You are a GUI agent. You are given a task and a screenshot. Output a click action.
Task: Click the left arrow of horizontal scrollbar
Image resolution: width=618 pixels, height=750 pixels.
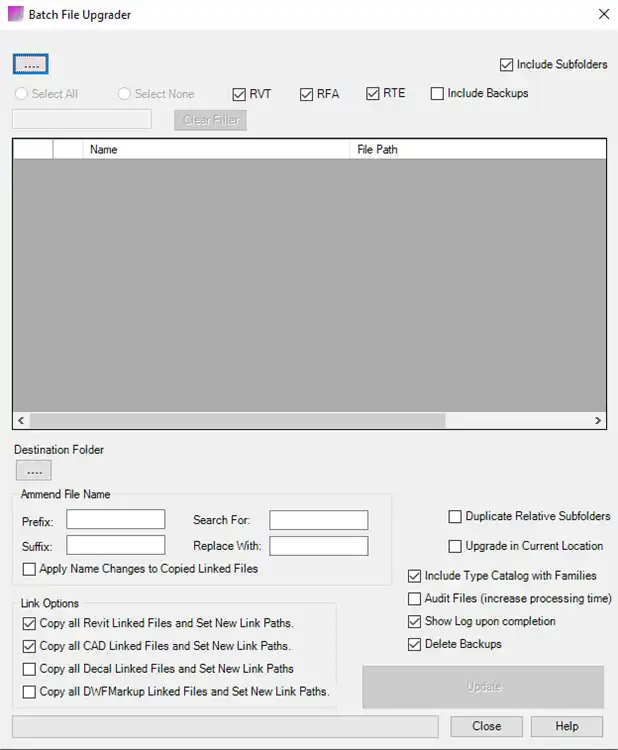click(21, 420)
